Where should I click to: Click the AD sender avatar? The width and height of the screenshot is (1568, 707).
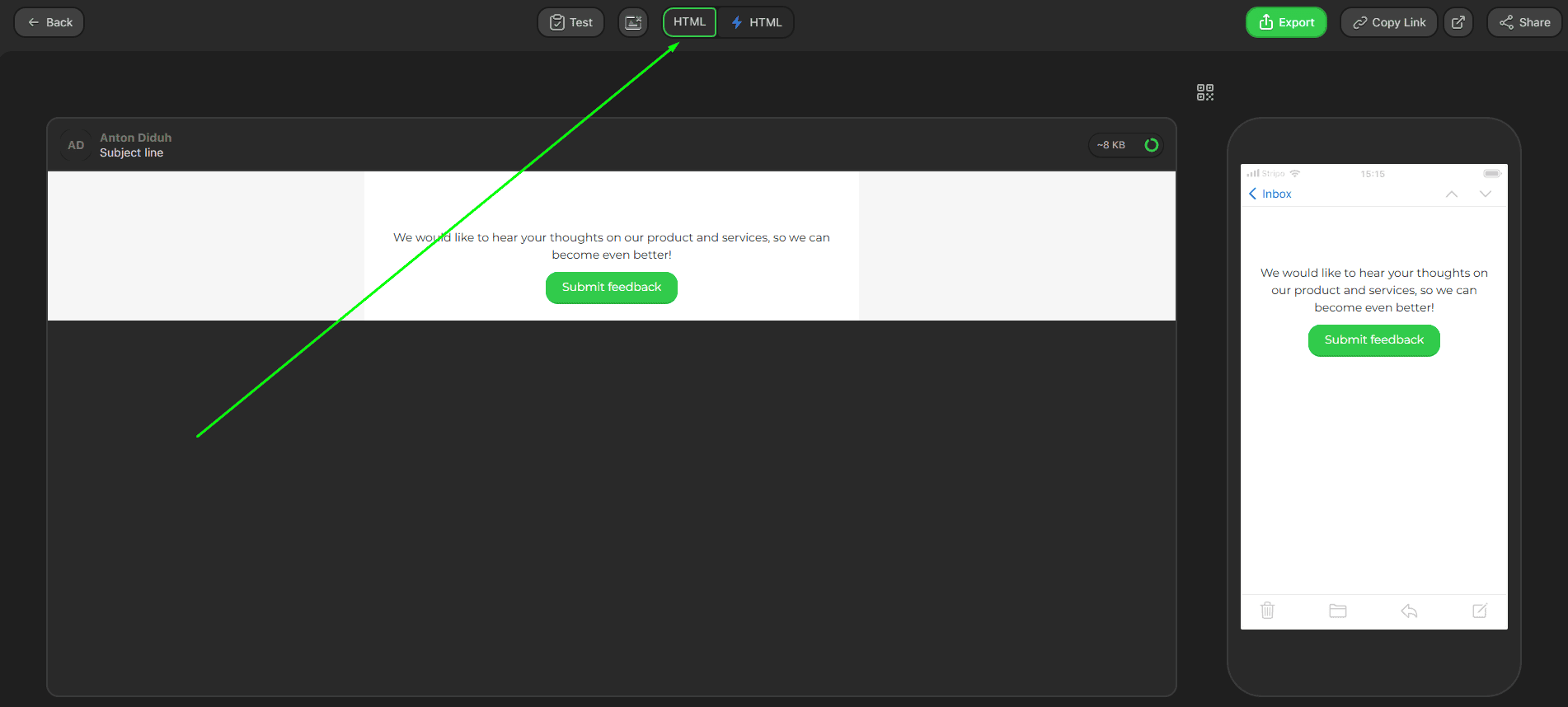76,145
